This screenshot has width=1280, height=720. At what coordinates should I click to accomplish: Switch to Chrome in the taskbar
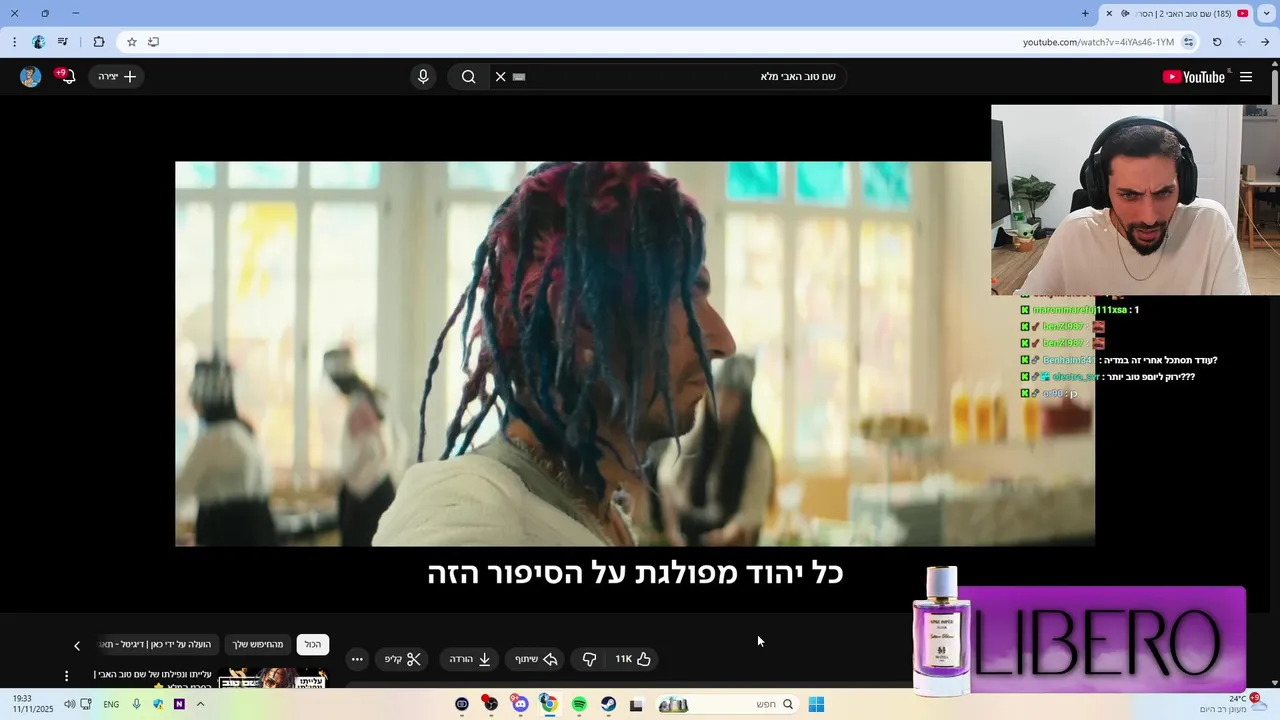(x=548, y=705)
